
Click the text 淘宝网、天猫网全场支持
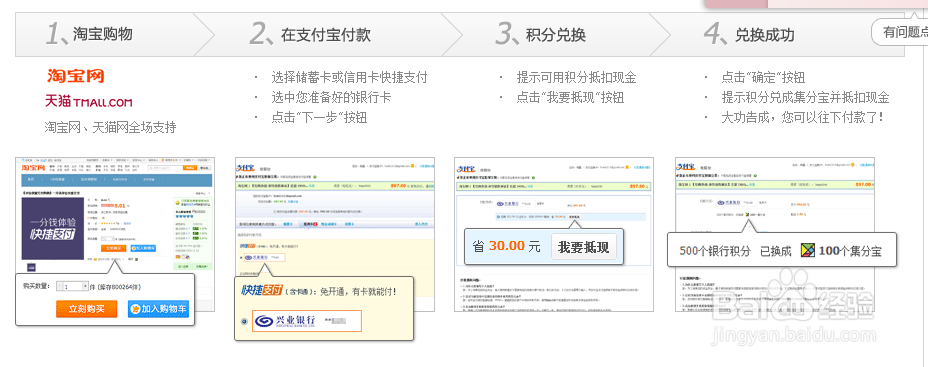click(110, 127)
